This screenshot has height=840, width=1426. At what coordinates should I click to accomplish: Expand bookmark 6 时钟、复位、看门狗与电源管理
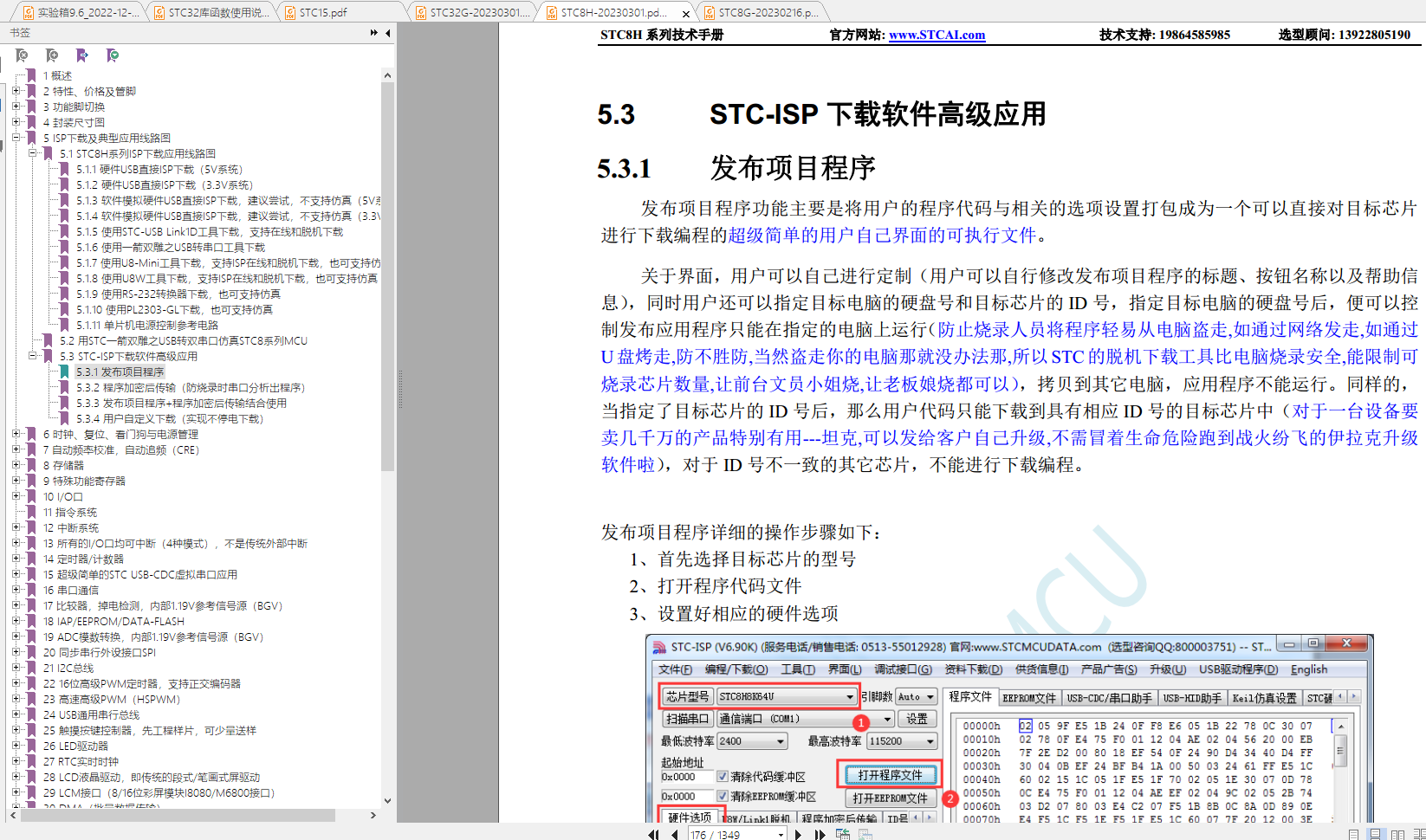pyautogui.click(x=16, y=434)
